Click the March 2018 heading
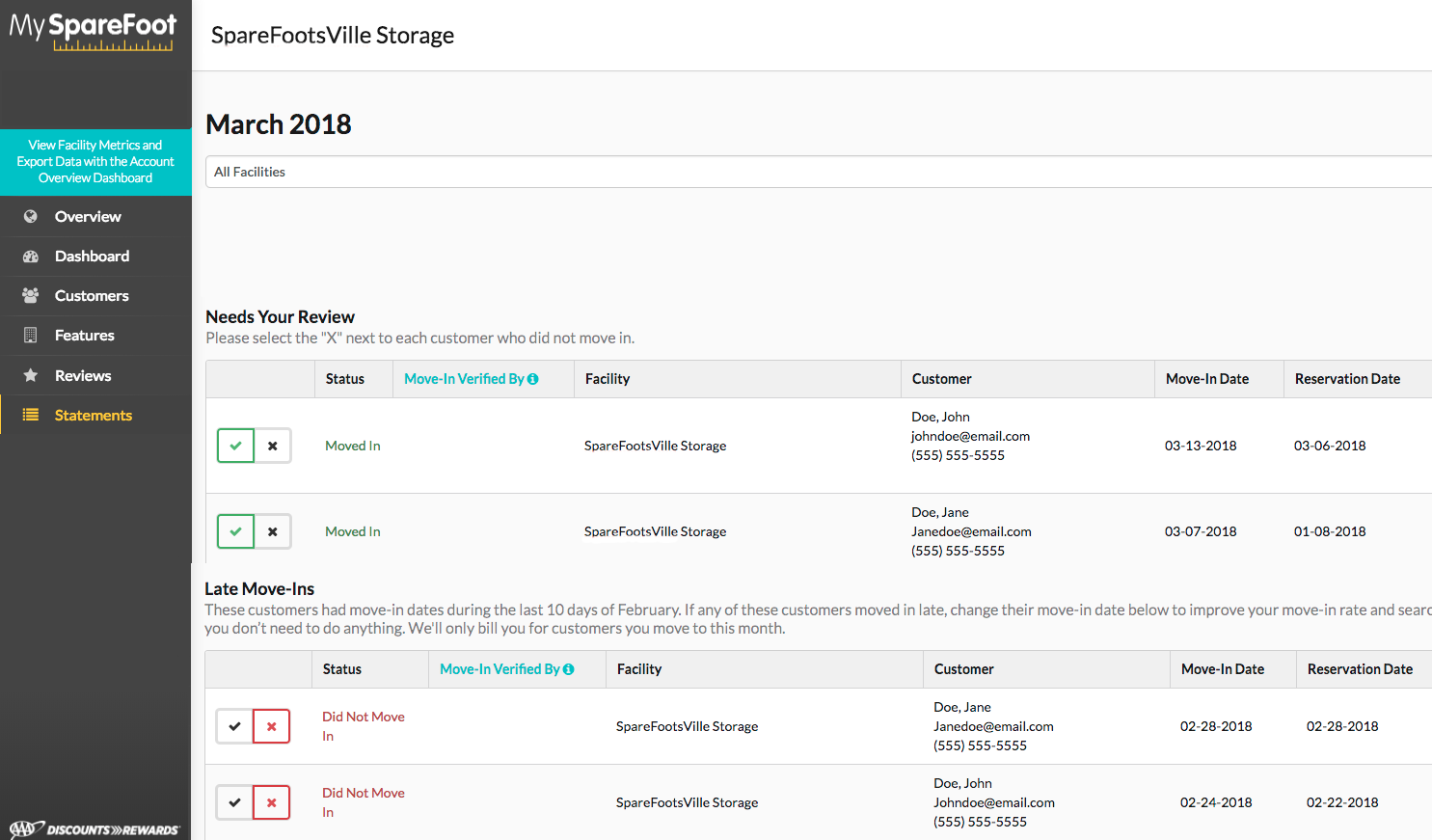 click(279, 124)
